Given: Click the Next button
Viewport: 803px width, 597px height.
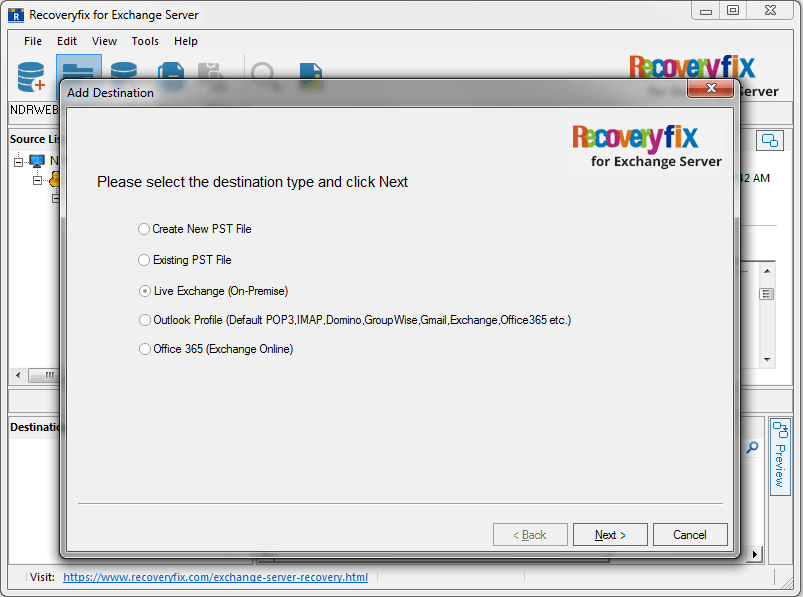Looking at the screenshot, I should pyautogui.click(x=610, y=535).
